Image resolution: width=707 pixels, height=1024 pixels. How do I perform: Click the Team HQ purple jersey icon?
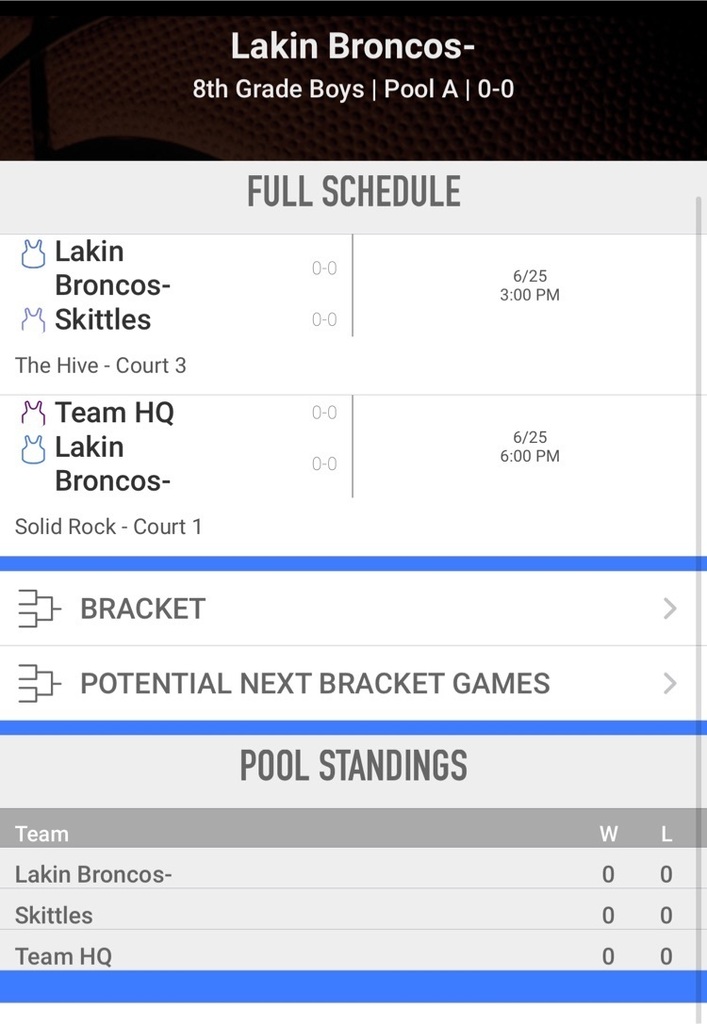point(33,412)
